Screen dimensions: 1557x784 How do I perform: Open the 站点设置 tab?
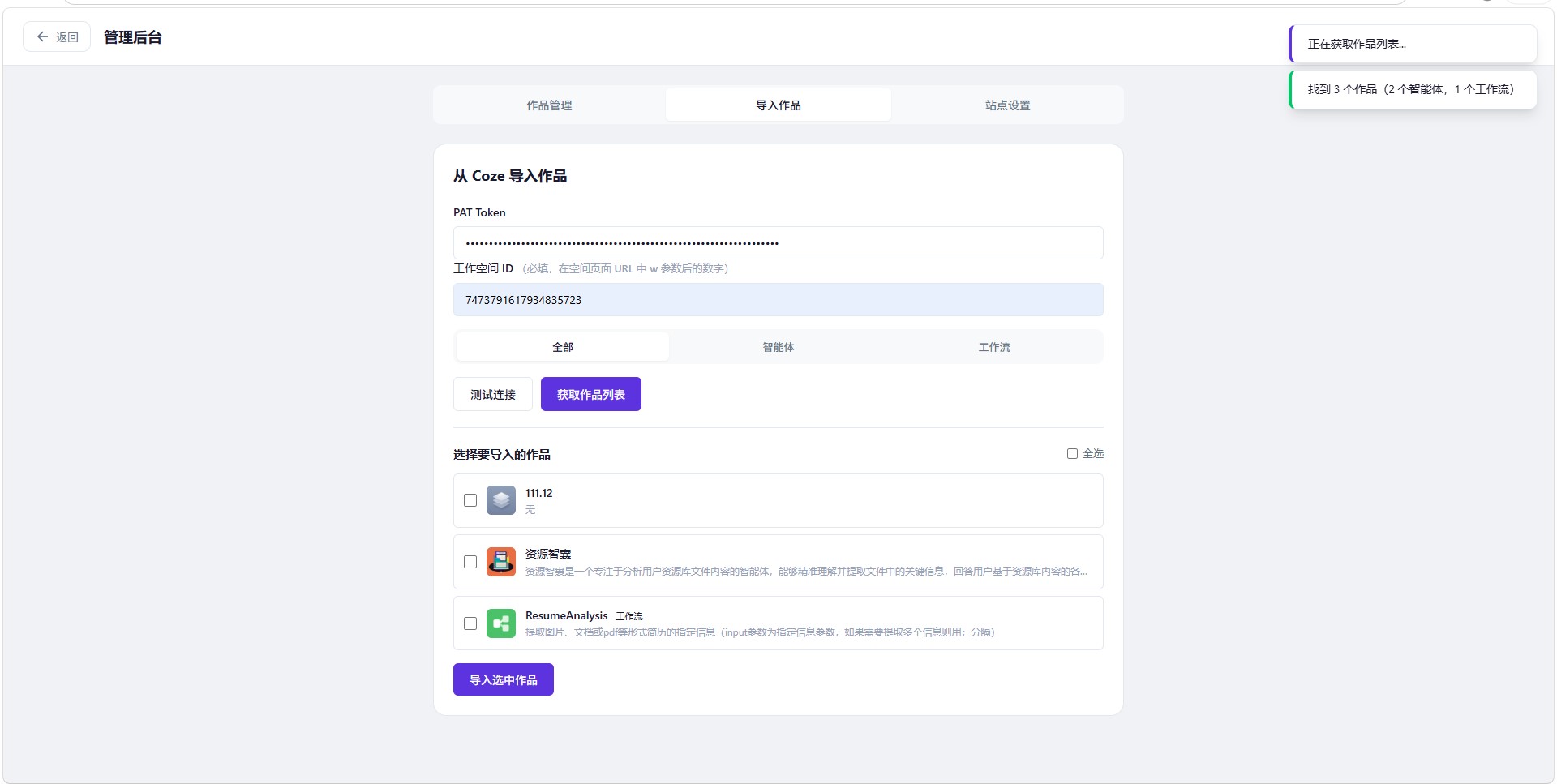pos(1007,105)
